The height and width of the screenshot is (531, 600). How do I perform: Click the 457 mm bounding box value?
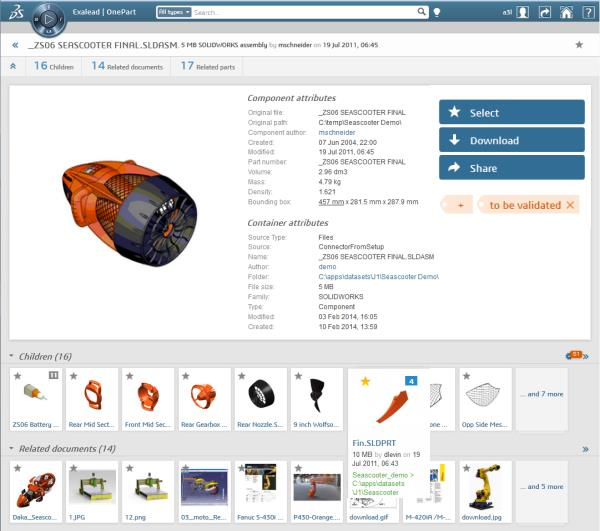coord(331,202)
